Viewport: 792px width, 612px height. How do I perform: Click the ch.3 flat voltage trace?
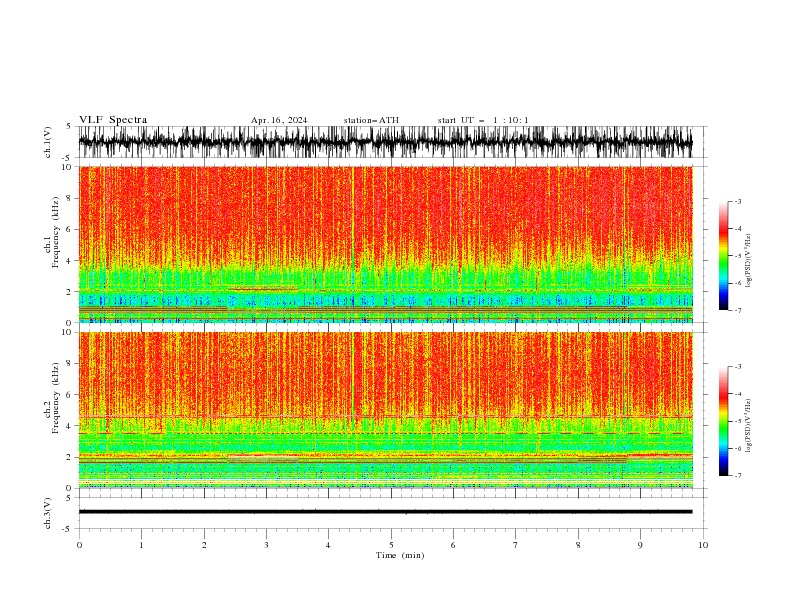tap(385, 512)
